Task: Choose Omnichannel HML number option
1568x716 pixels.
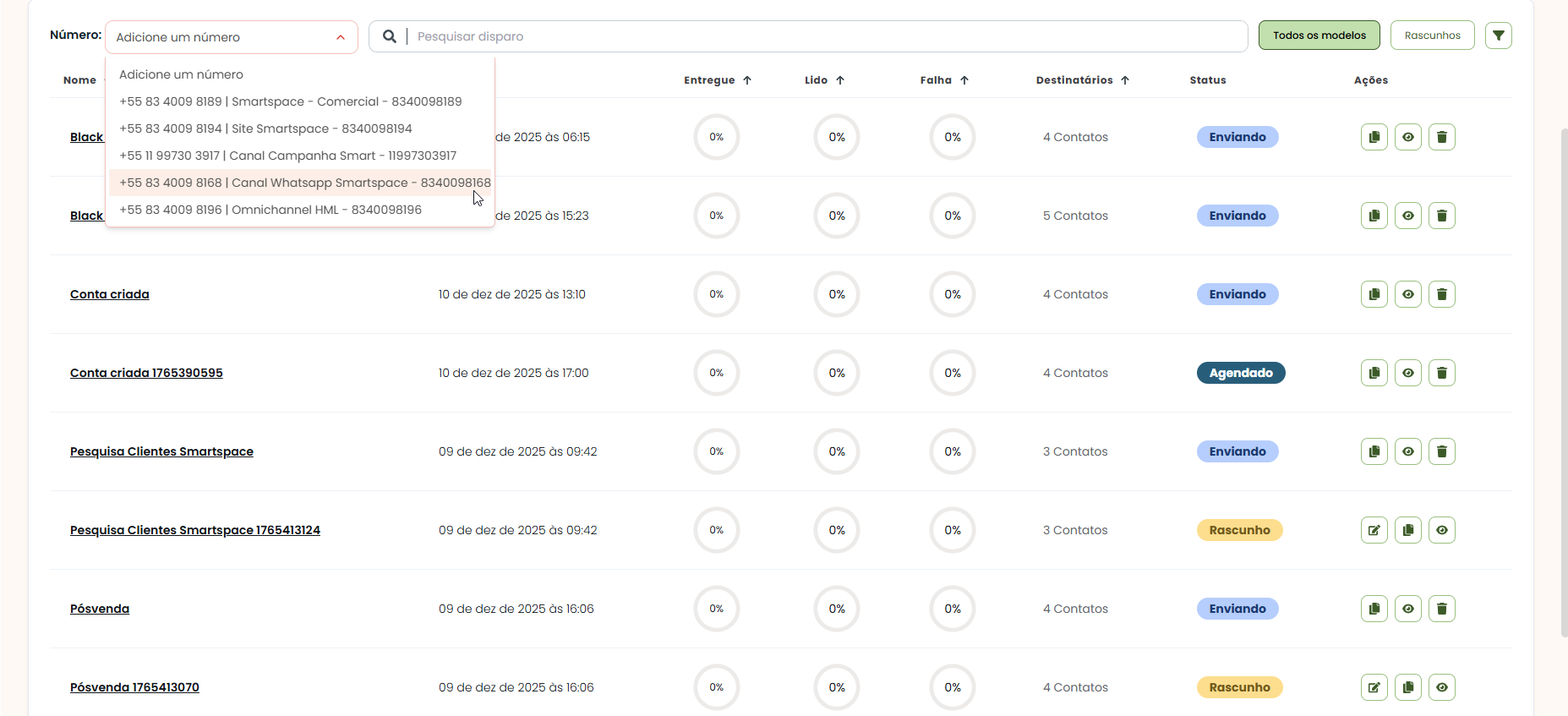Action: [x=270, y=210]
